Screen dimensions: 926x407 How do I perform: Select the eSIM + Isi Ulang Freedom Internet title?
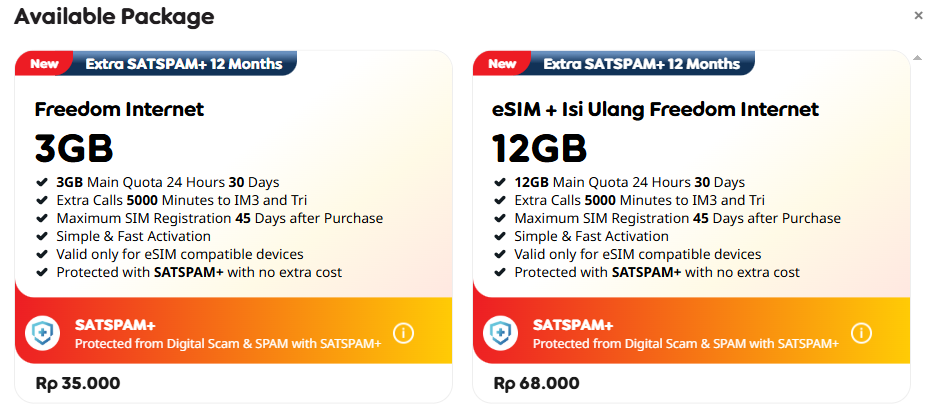tap(655, 109)
